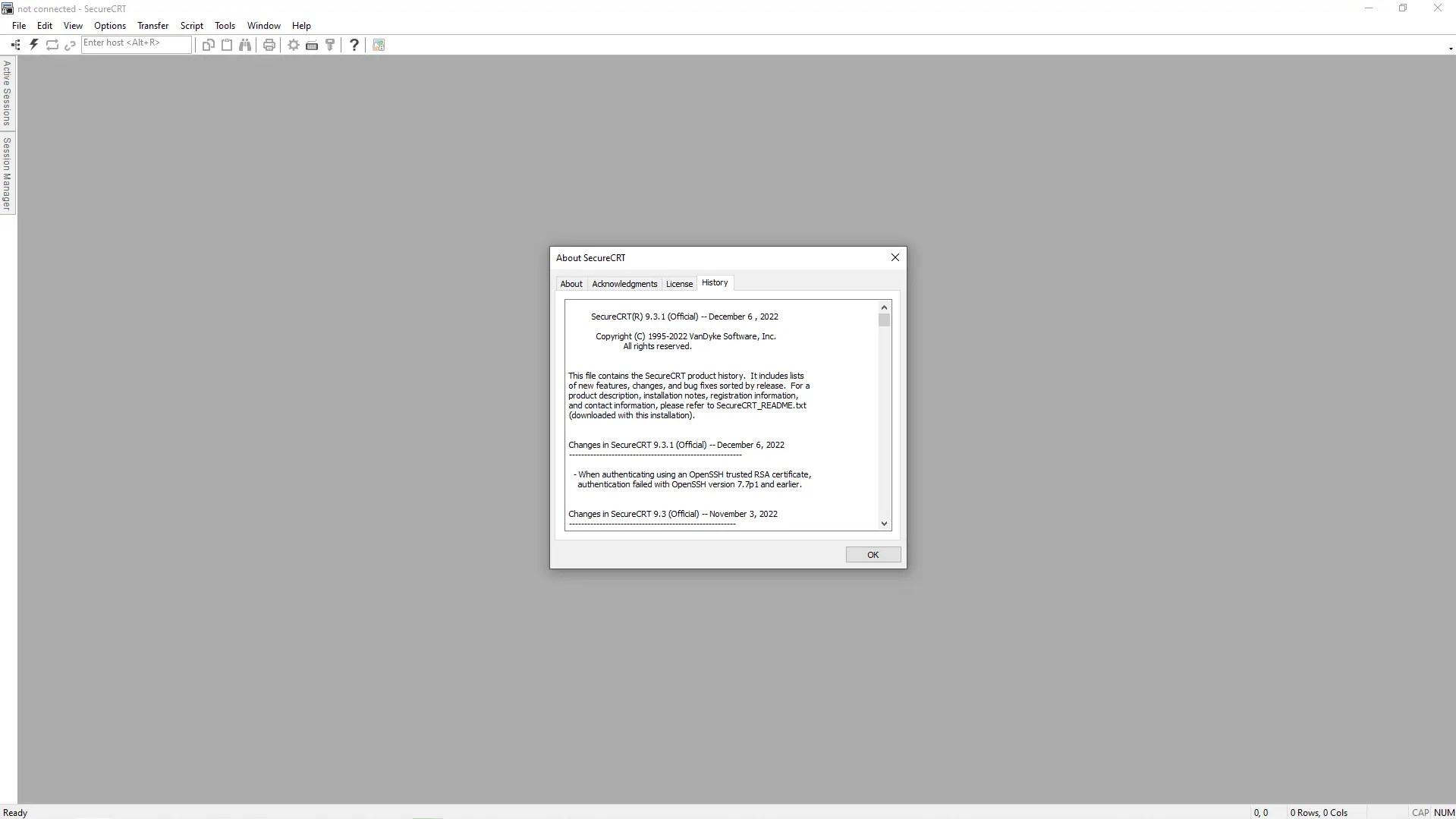Screen dimensions: 1456x819
Task: Open the Active Sessions side panel tab
Action: click(x=8, y=93)
